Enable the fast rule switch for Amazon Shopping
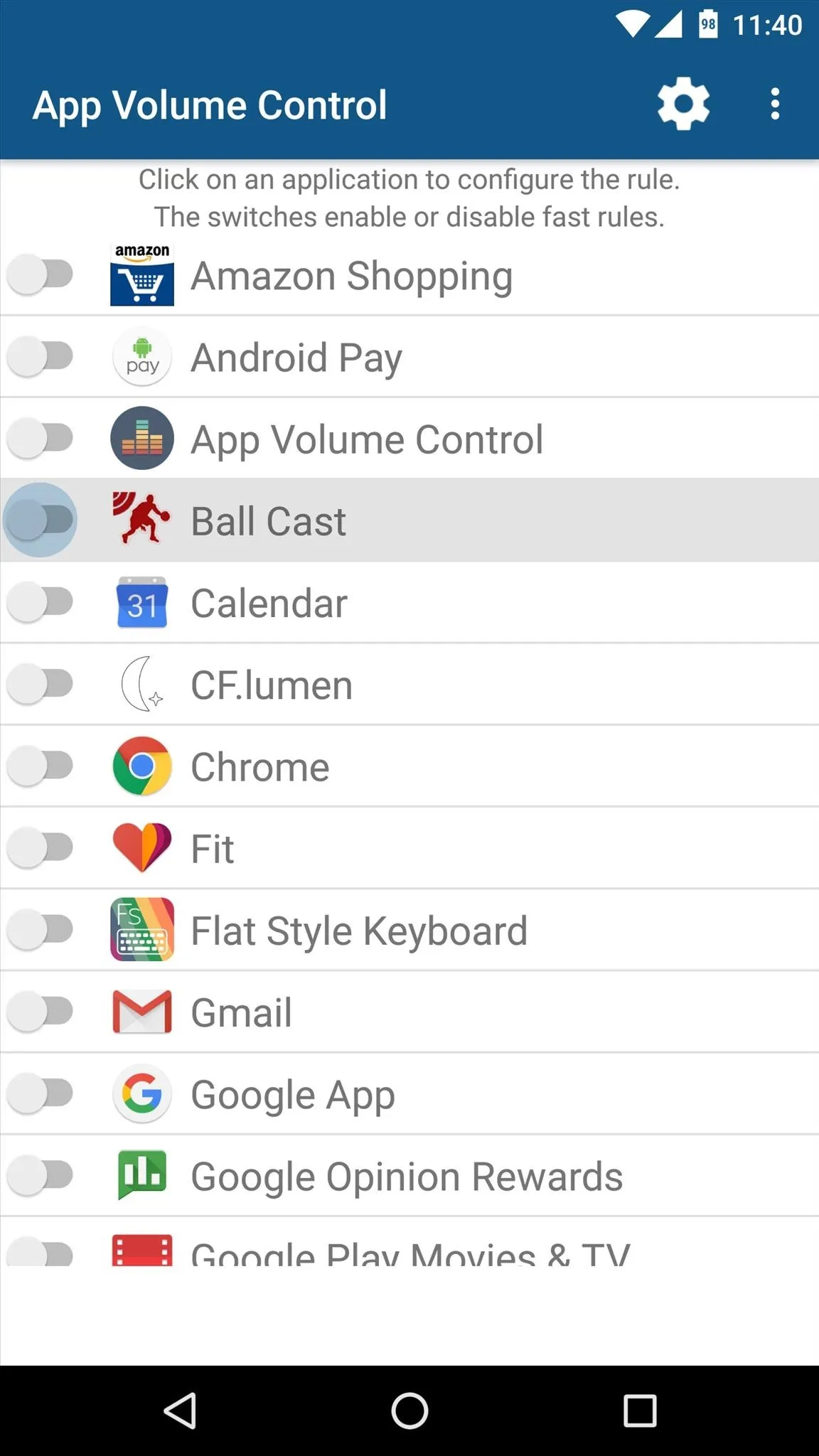The height and width of the screenshot is (1456, 819). 41,274
